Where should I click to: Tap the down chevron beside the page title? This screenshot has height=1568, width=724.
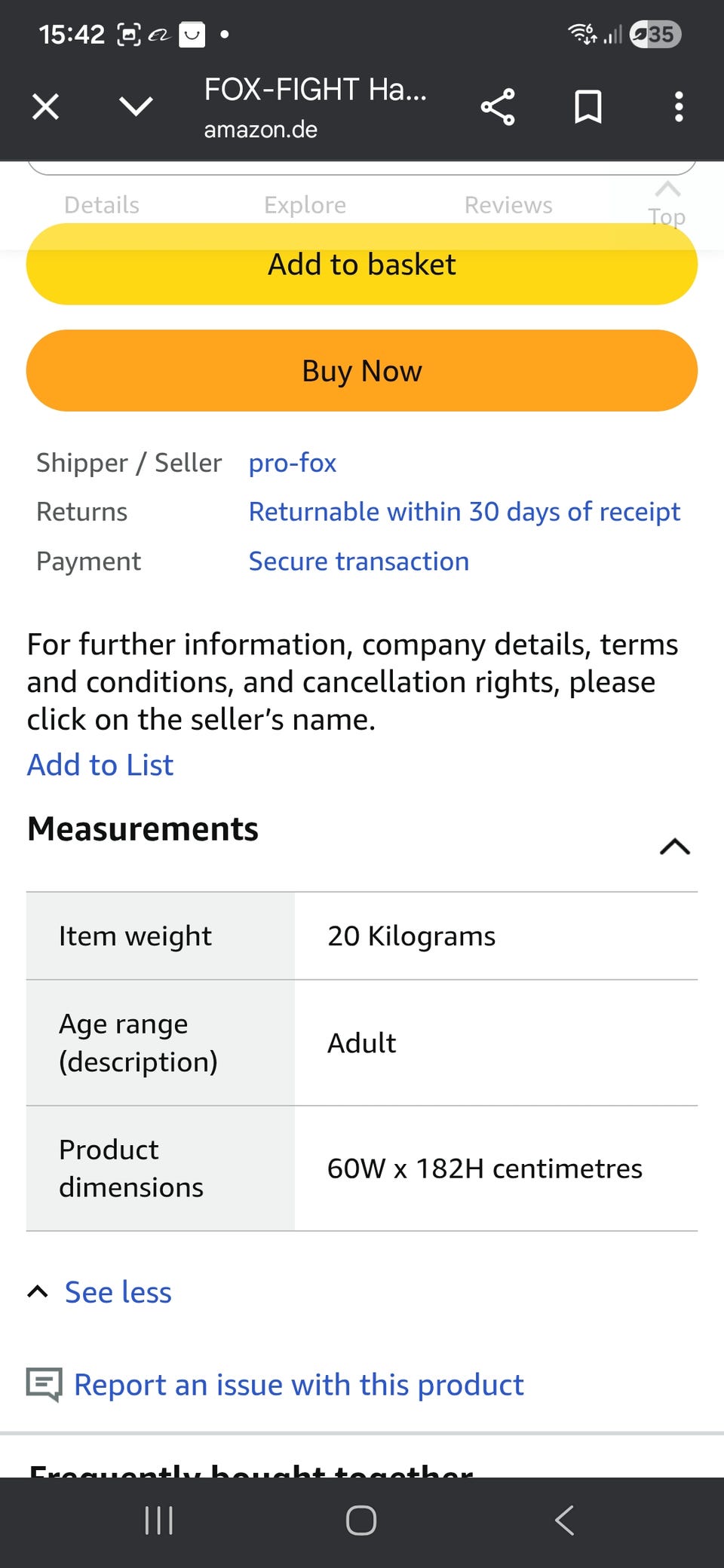pos(137,107)
